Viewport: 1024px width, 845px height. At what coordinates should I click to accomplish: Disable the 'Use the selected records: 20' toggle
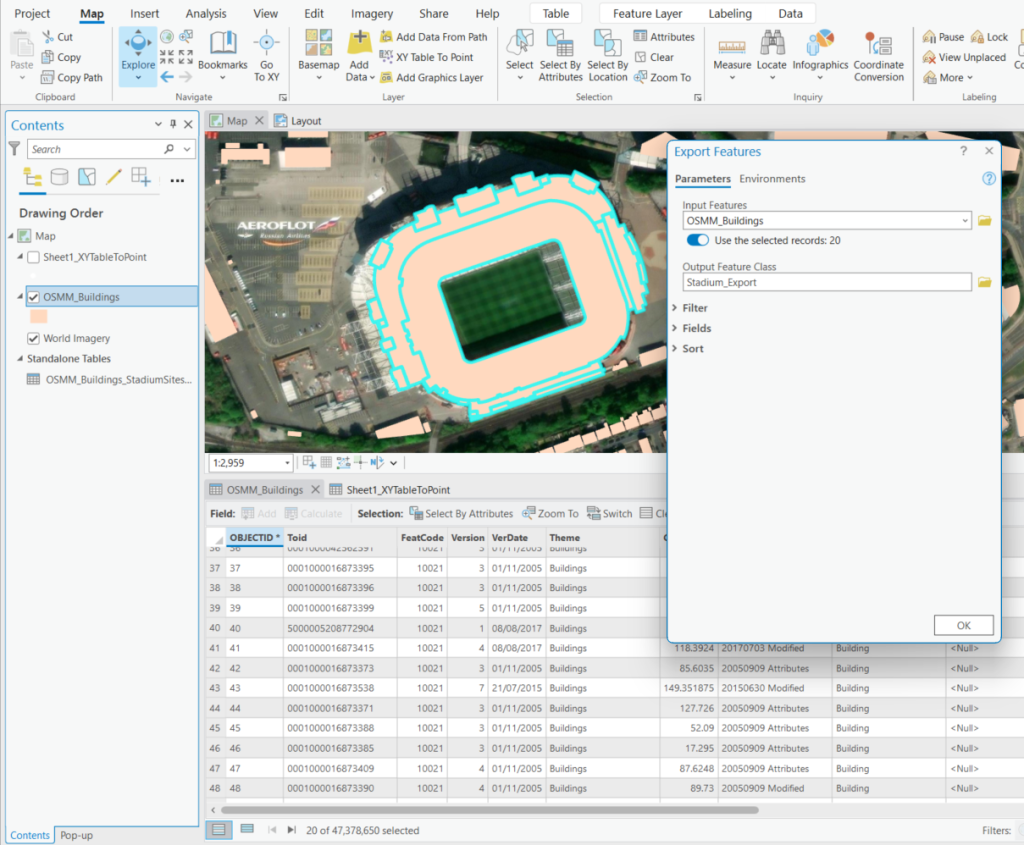tap(697, 241)
